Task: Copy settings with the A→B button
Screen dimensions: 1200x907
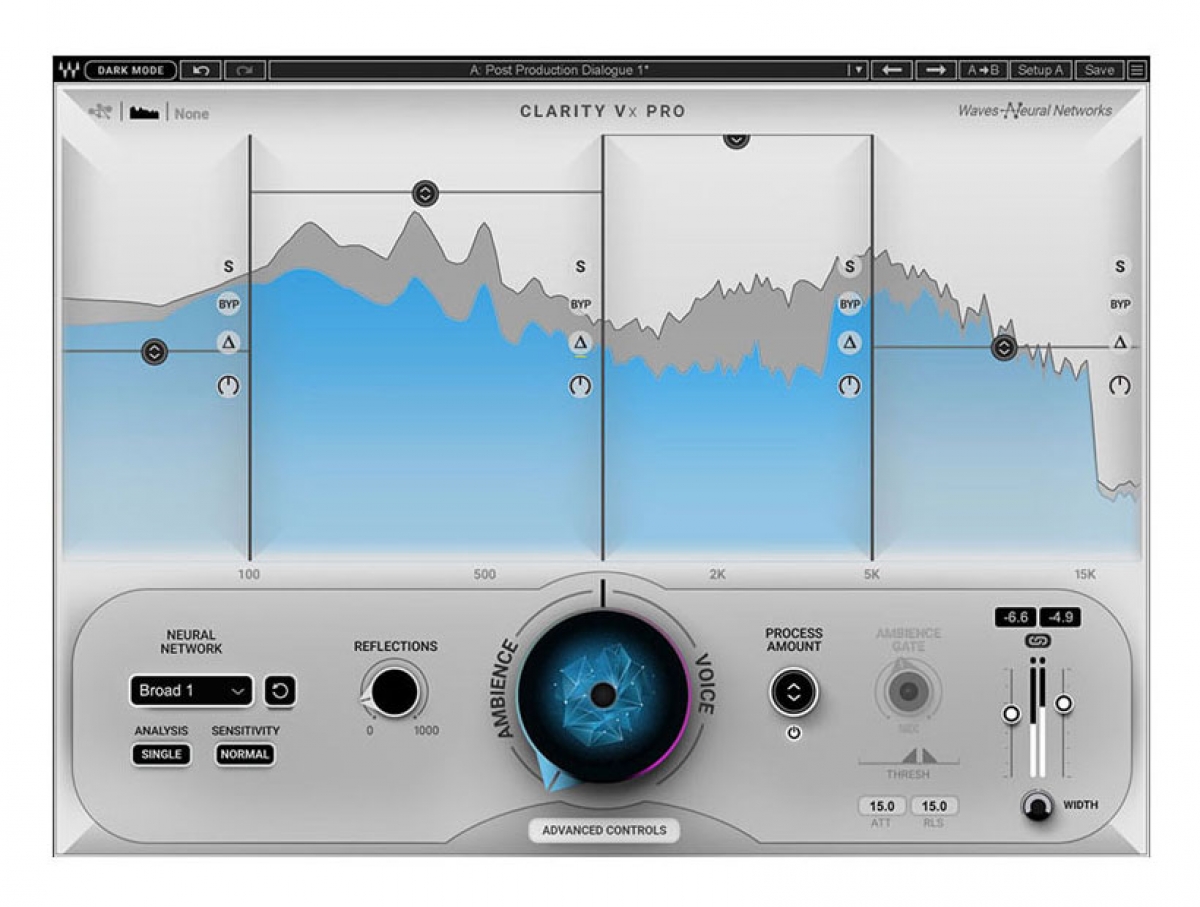Action: point(982,70)
